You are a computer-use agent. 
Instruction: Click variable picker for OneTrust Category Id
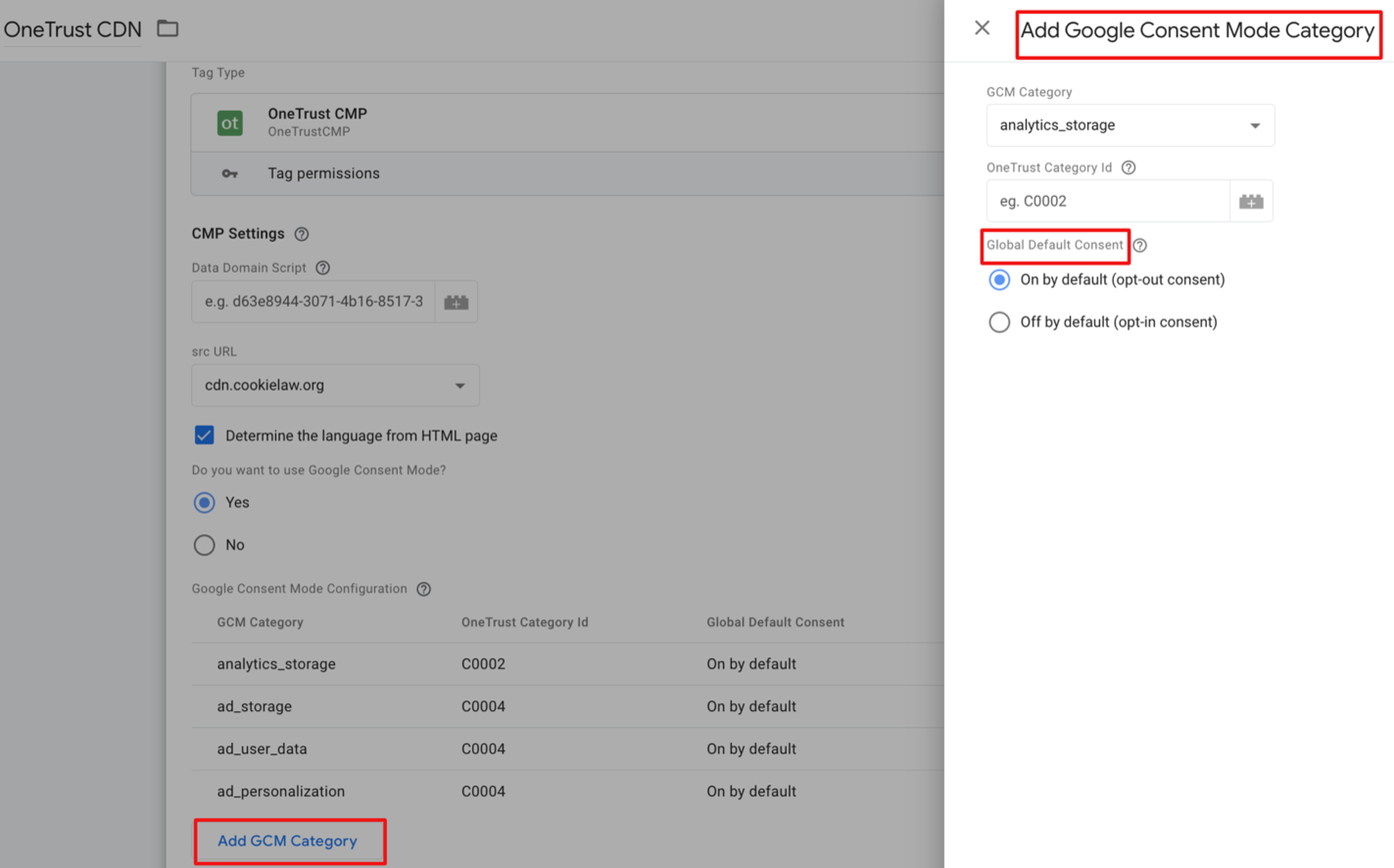1251,201
